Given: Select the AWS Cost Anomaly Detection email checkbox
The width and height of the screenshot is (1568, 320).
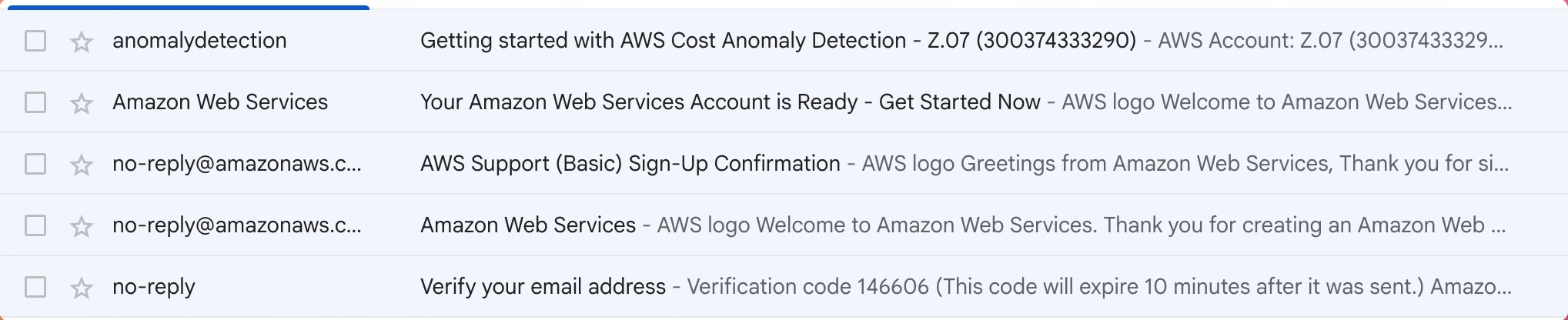Looking at the screenshot, I should click(35, 41).
